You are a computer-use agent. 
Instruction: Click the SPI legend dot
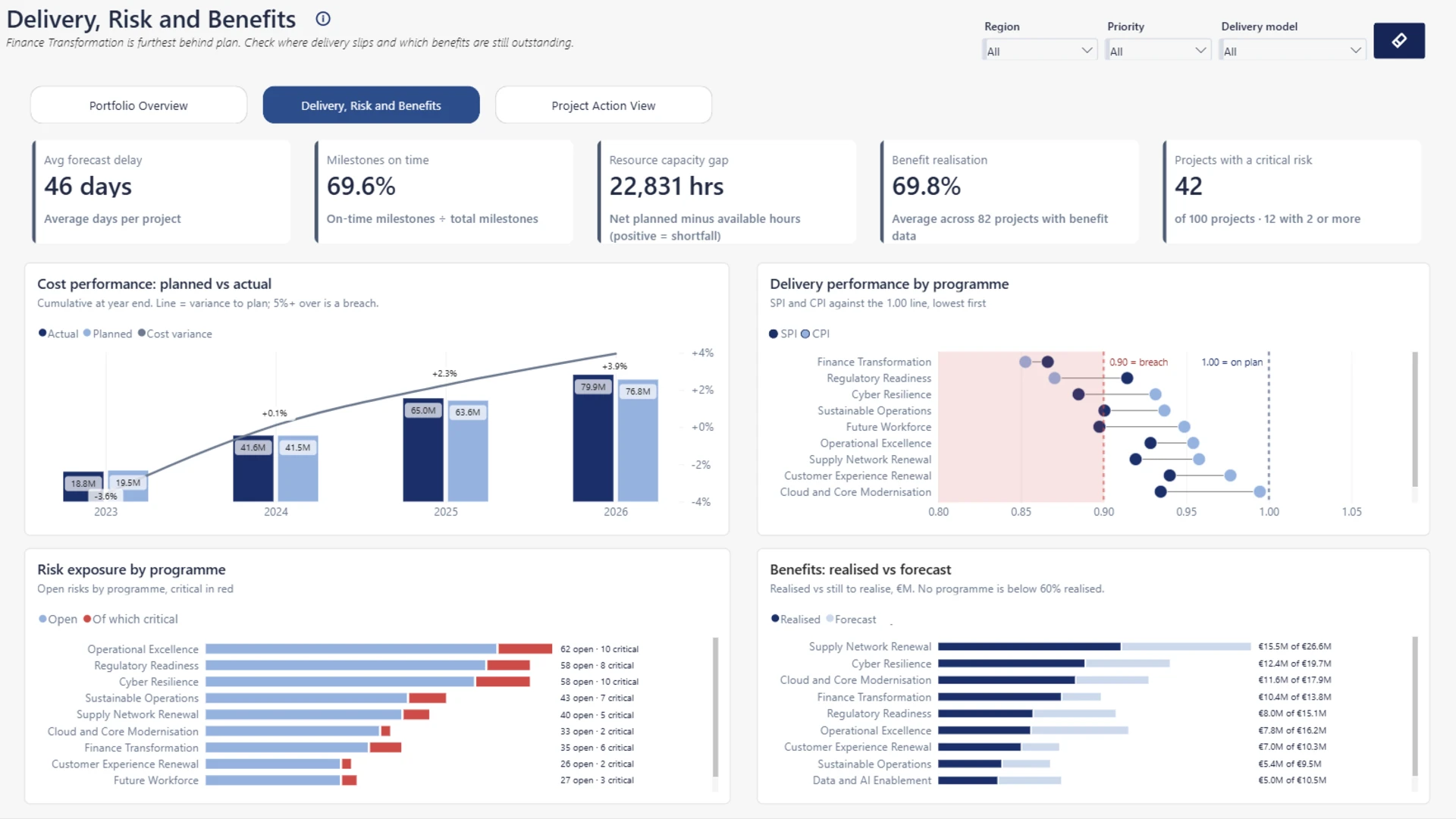point(773,334)
